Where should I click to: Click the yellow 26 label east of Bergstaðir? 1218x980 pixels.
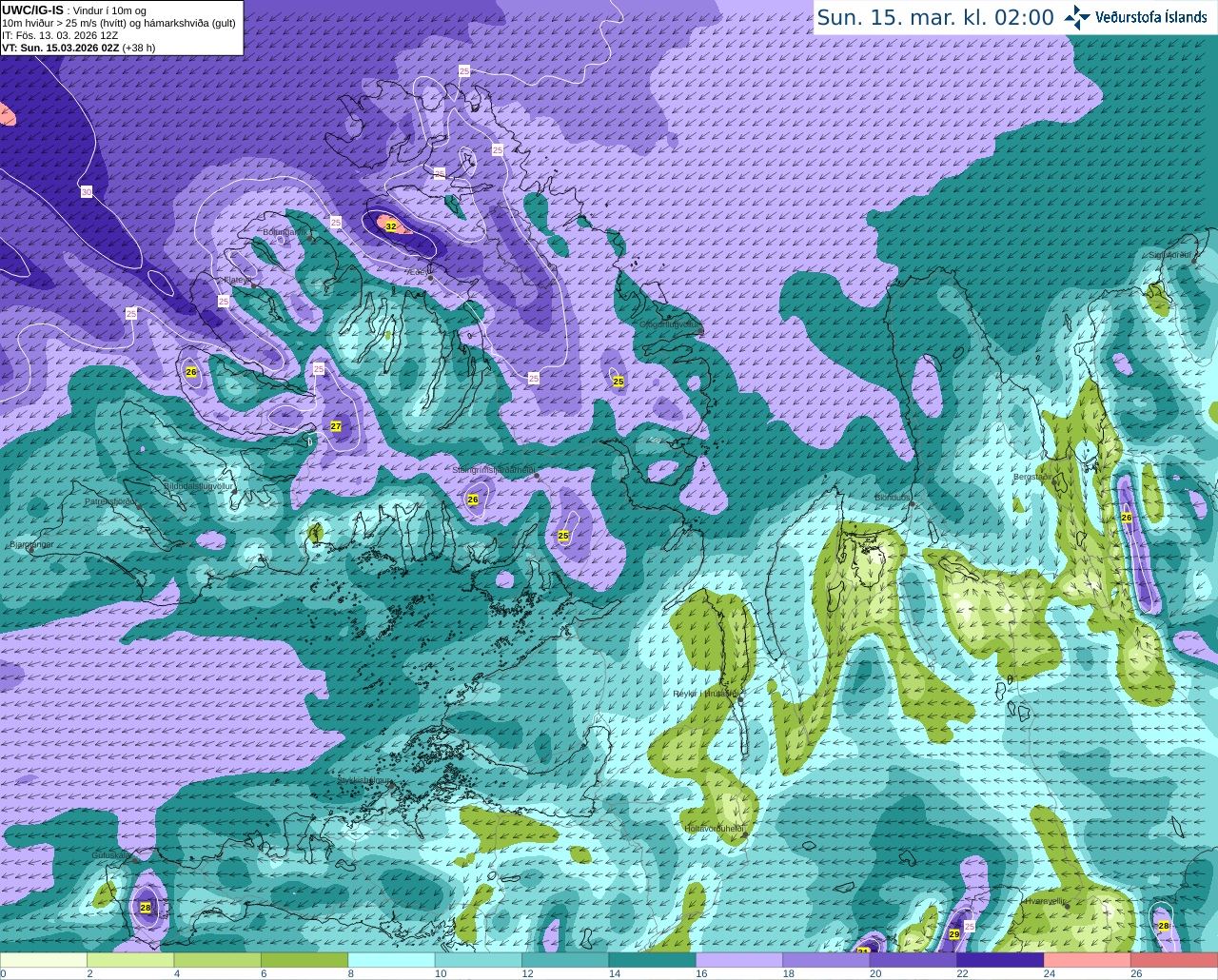(1127, 517)
